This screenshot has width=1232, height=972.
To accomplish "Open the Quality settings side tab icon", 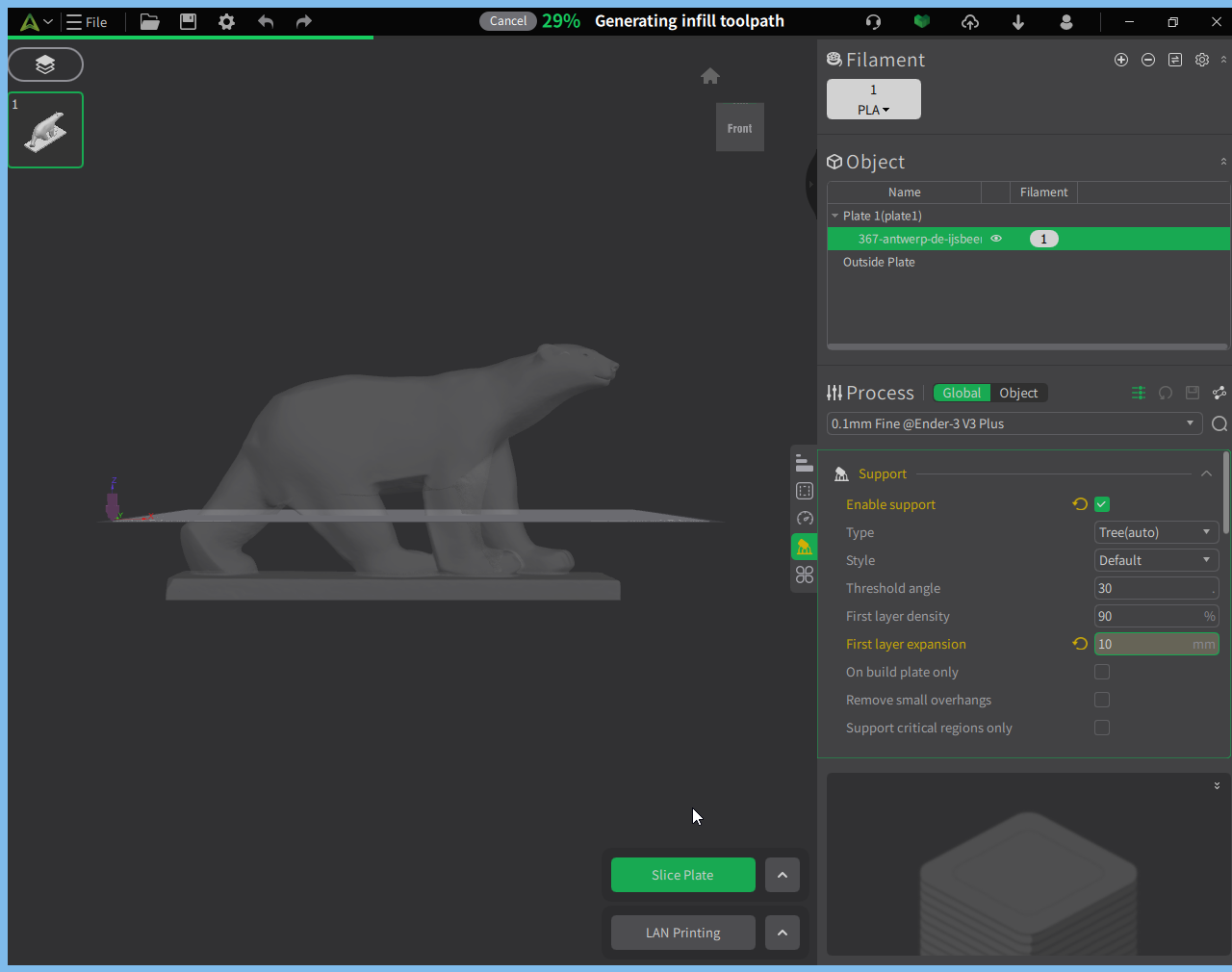I will pos(805,463).
